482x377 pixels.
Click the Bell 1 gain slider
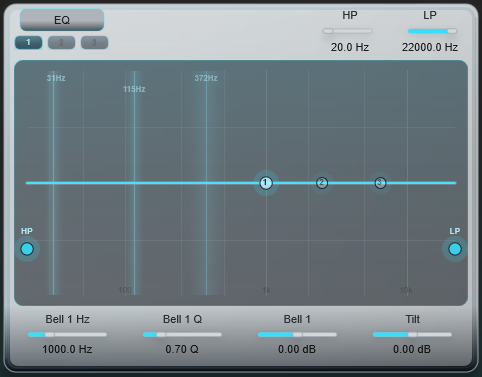coord(297,334)
